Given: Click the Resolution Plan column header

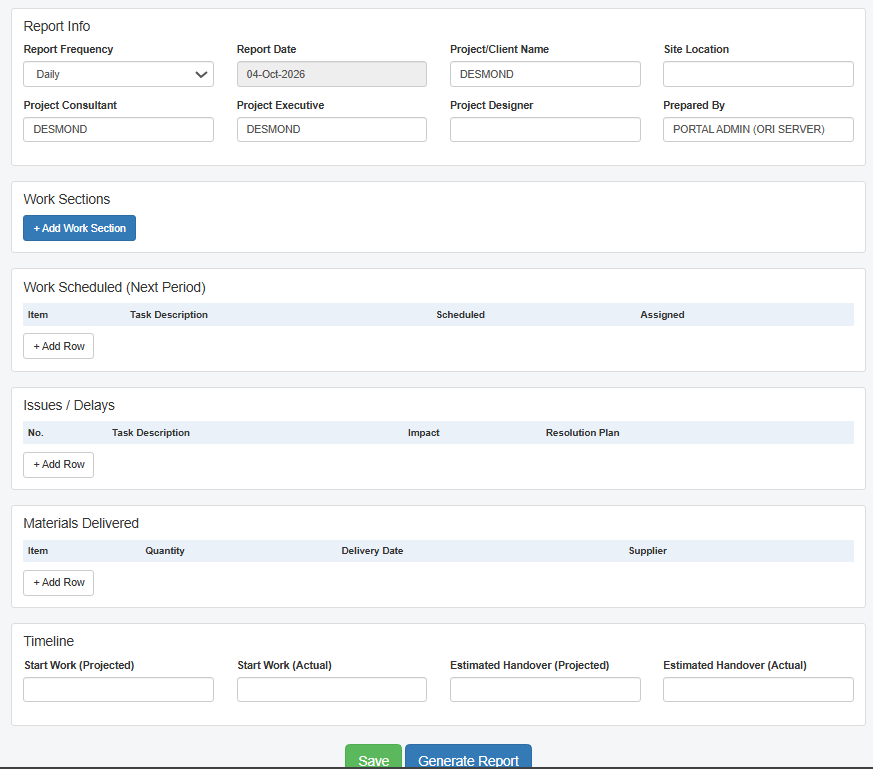Looking at the screenshot, I should click(x=582, y=433).
